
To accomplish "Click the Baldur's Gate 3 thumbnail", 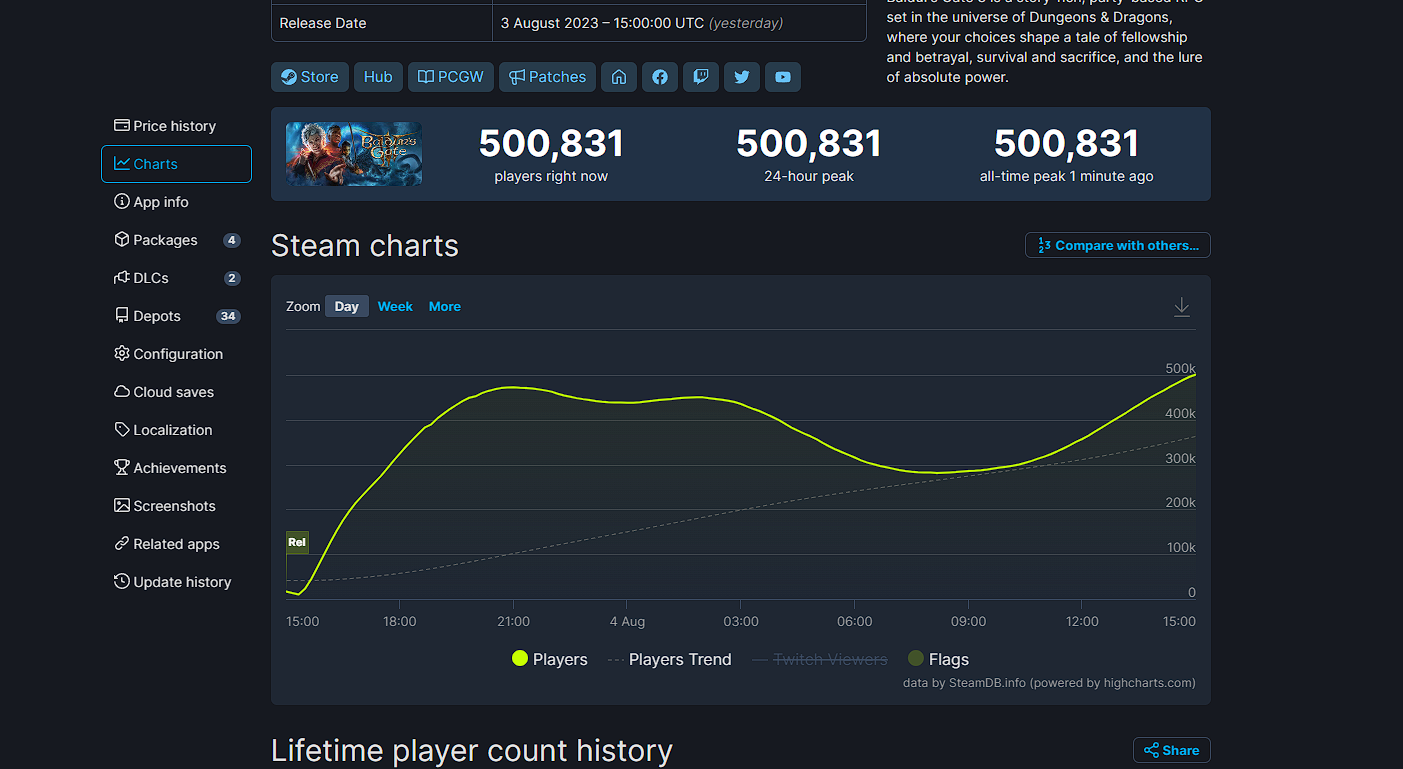I will tap(354, 154).
